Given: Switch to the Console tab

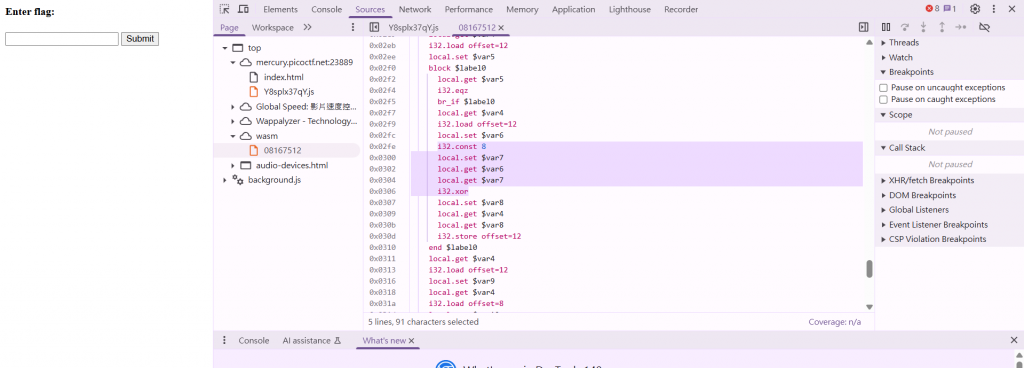Looking at the screenshot, I should pos(327,9).
